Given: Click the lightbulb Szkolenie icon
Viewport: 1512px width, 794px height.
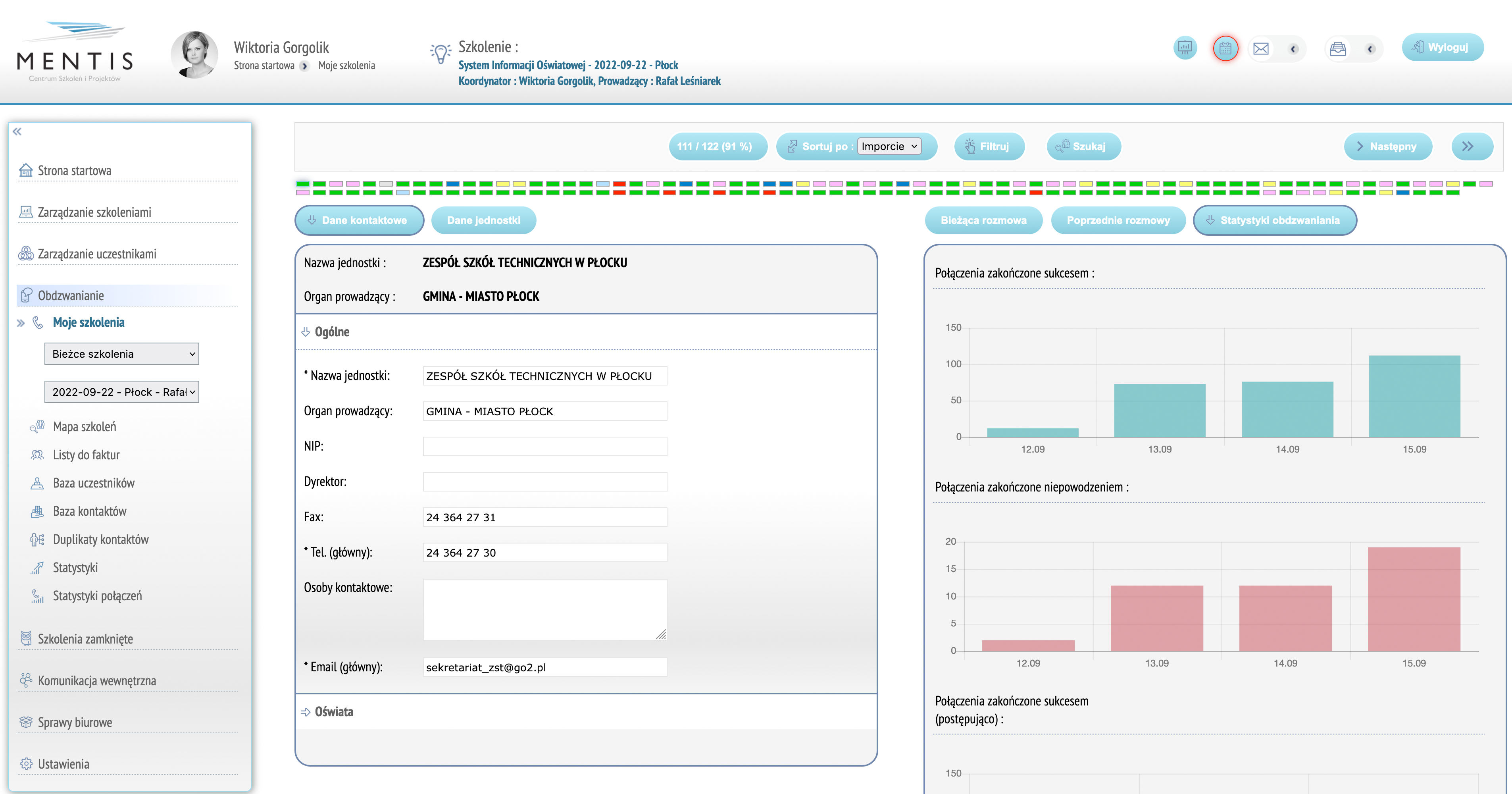Looking at the screenshot, I should point(440,54).
